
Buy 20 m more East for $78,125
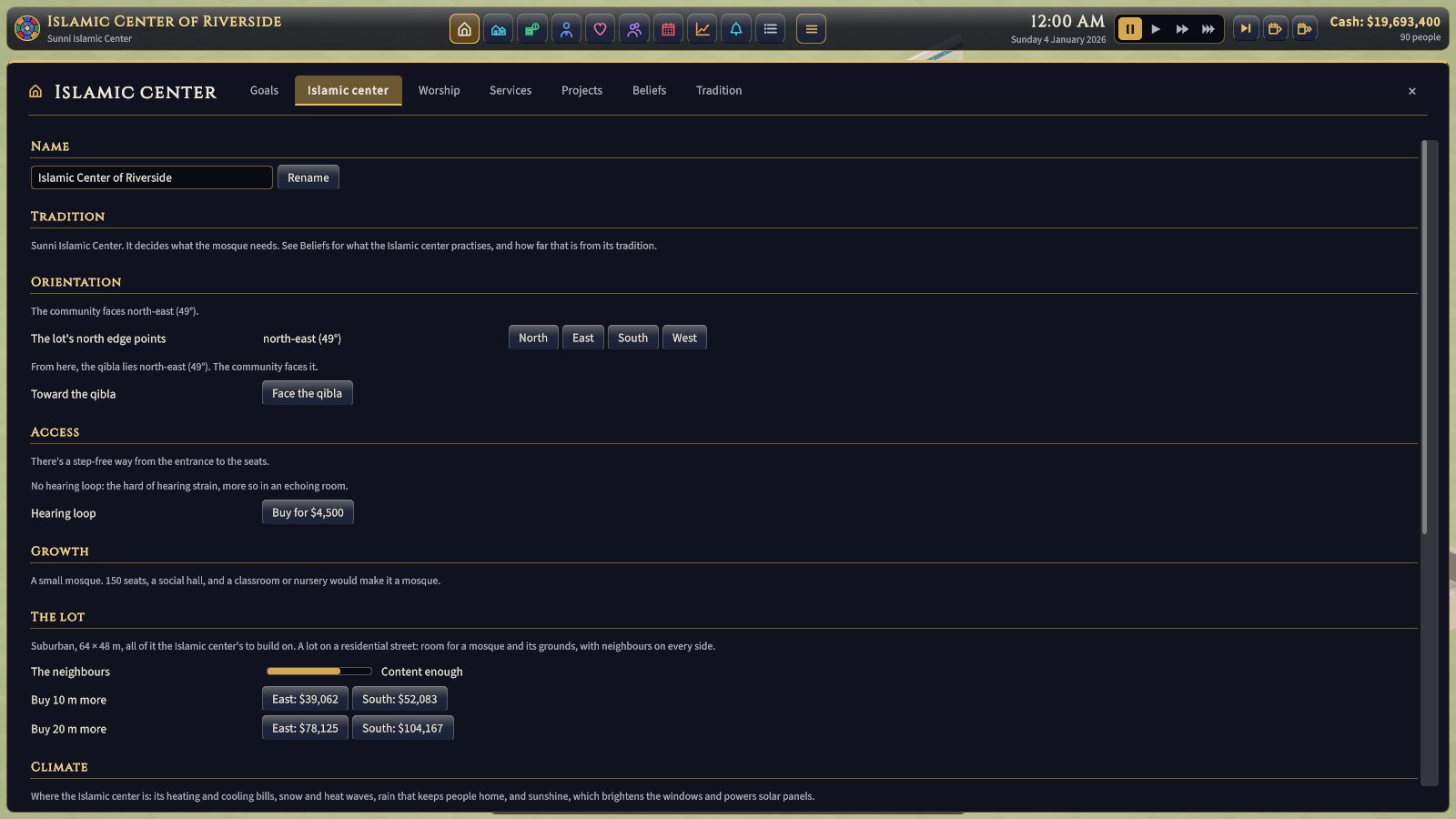[305, 728]
